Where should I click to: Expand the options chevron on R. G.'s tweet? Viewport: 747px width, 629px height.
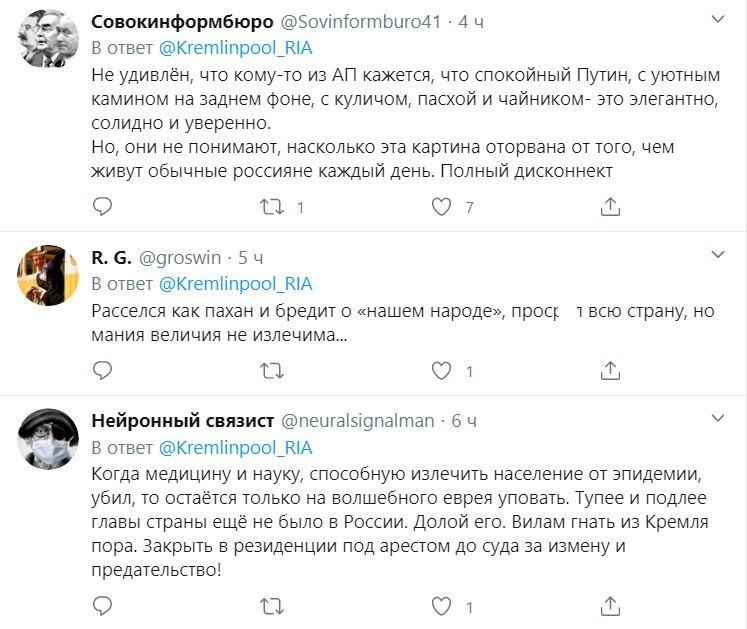pyautogui.click(x=717, y=255)
